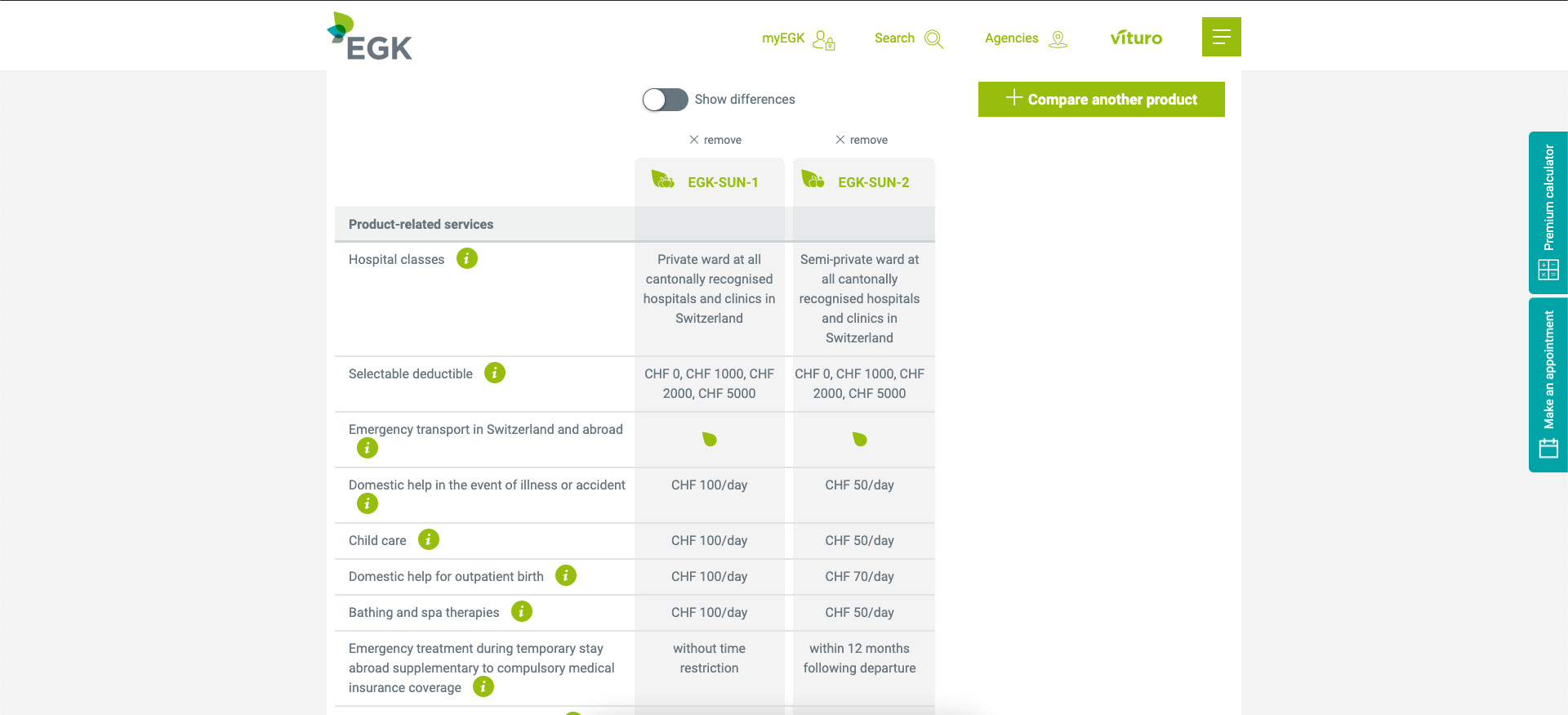This screenshot has height=715, width=1568.
Task: Click the Child care row label
Action: coord(377,540)
